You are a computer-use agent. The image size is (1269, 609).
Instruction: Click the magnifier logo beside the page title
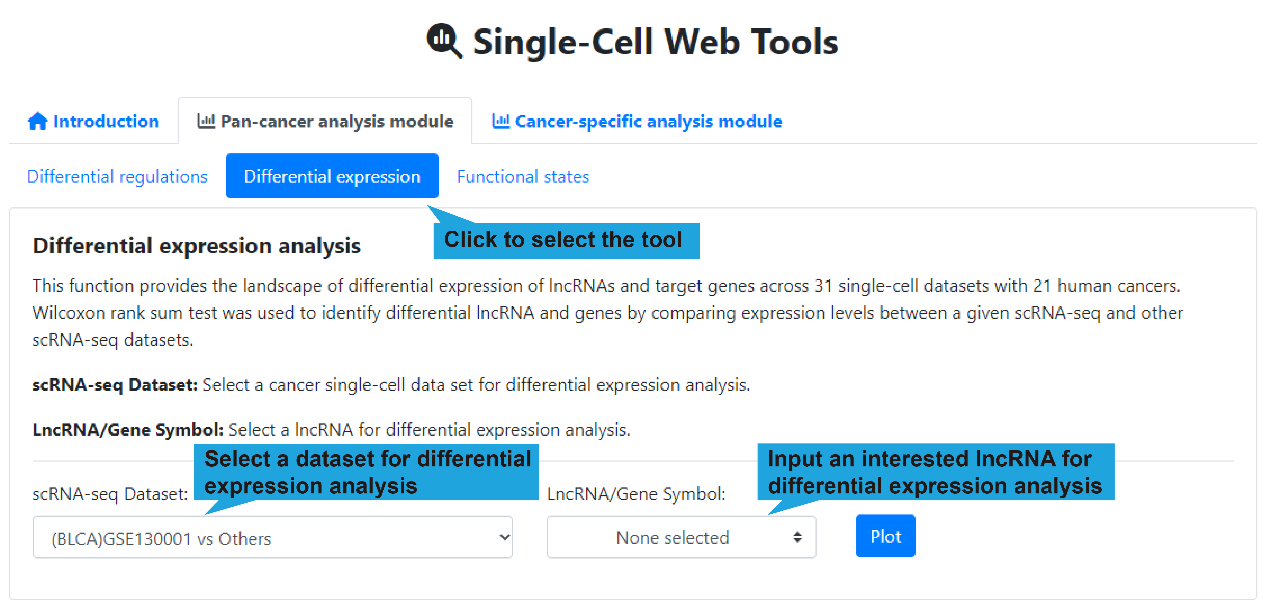tap(444, 41)
